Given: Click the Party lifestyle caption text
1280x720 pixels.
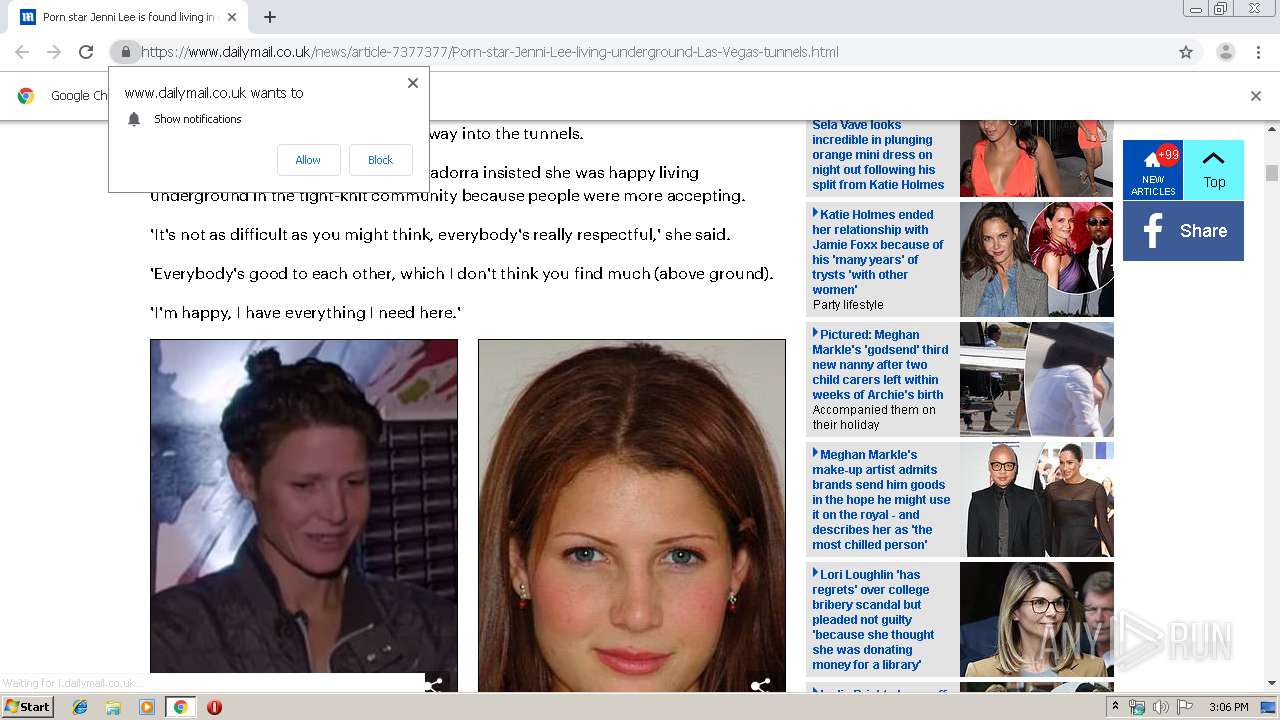Looking at the screenshot, I should (848, 305).
